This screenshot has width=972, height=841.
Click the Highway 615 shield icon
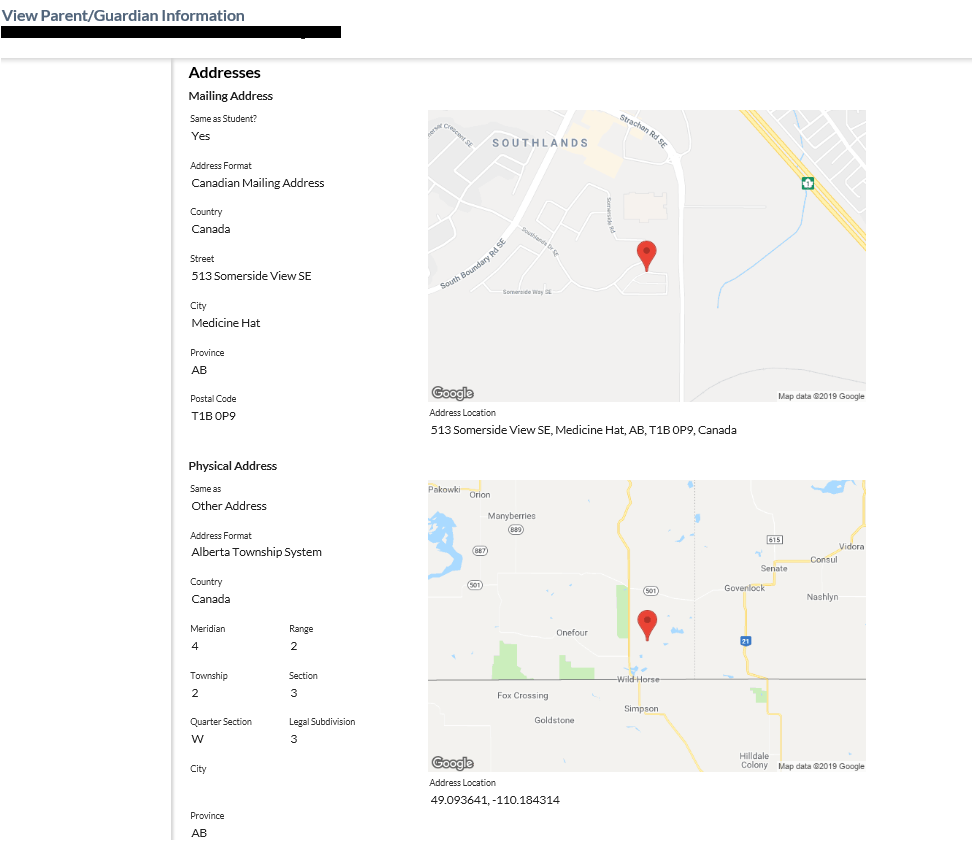(x=774, y=540)
